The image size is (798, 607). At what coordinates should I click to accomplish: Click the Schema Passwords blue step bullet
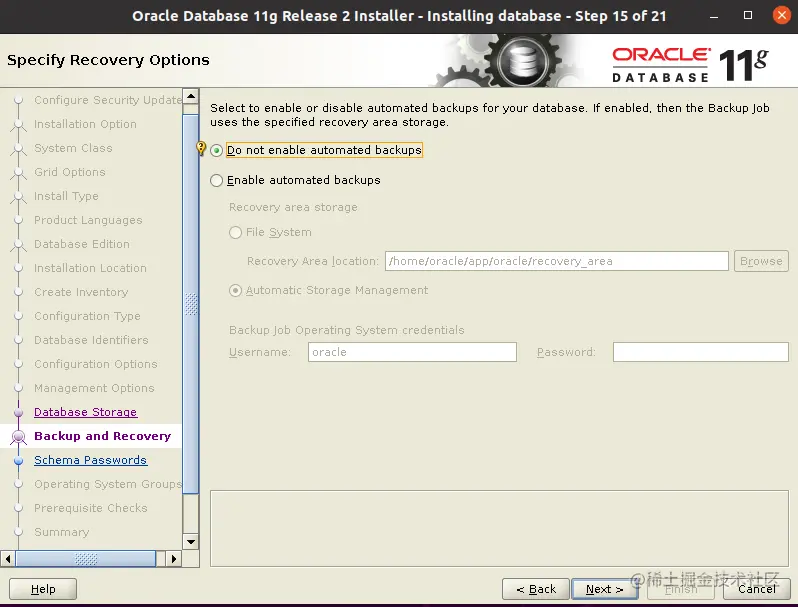click(18, 460)
